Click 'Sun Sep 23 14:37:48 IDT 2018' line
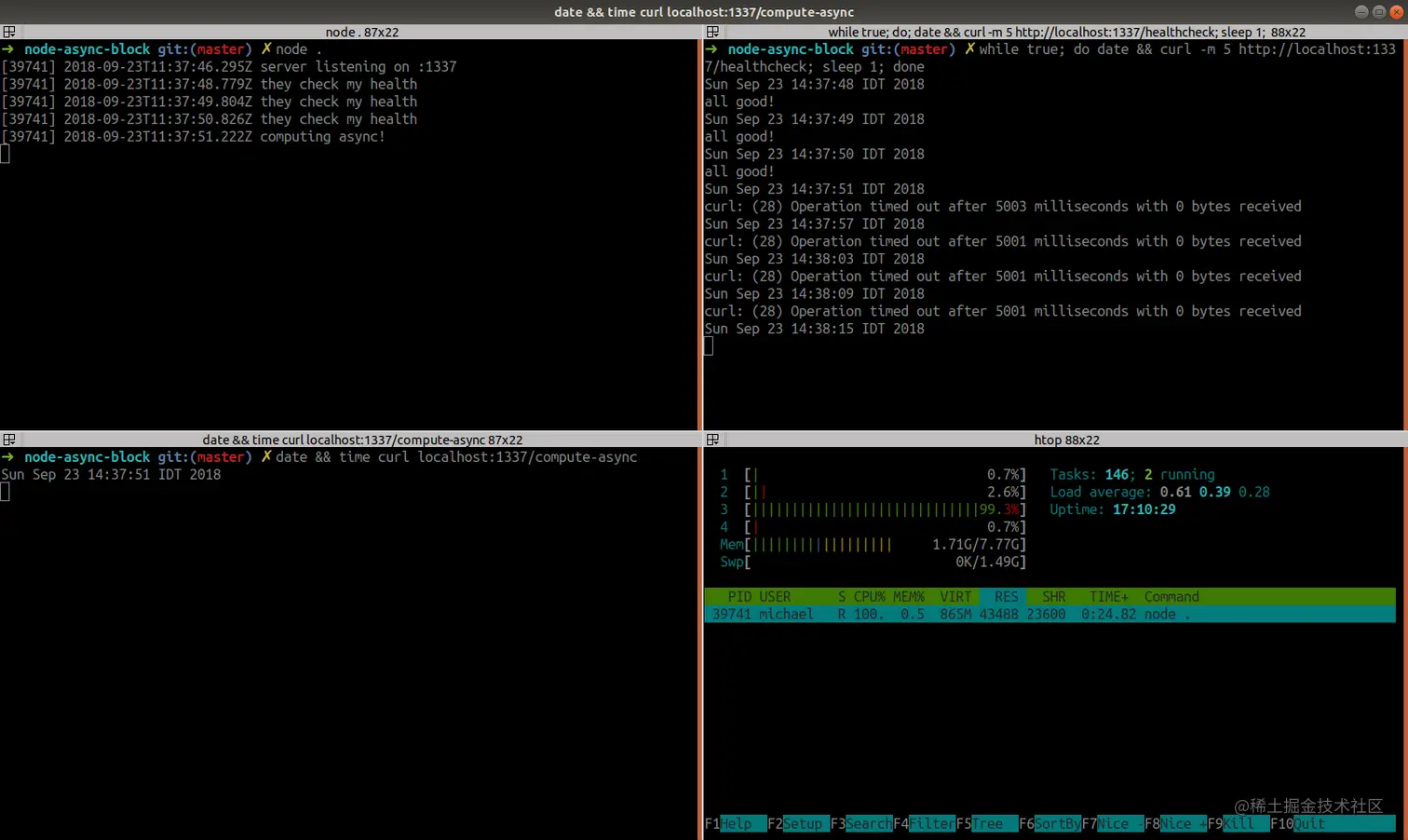 tap(815, 84)
